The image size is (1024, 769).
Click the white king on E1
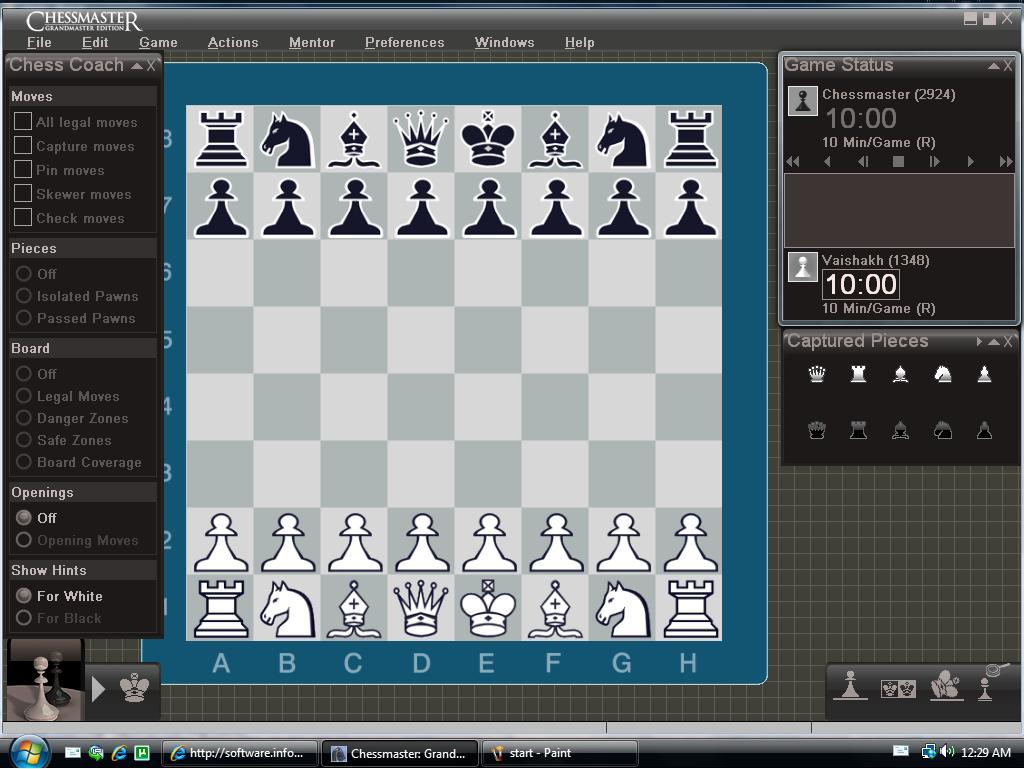coord(488,607)
